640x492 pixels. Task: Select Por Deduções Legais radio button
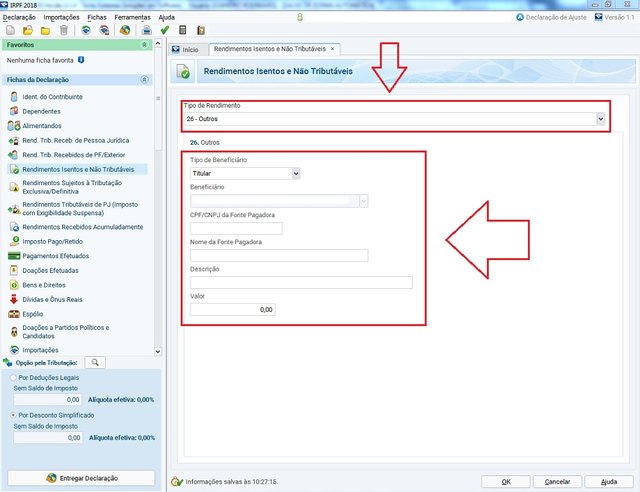[x=10, y=379]
